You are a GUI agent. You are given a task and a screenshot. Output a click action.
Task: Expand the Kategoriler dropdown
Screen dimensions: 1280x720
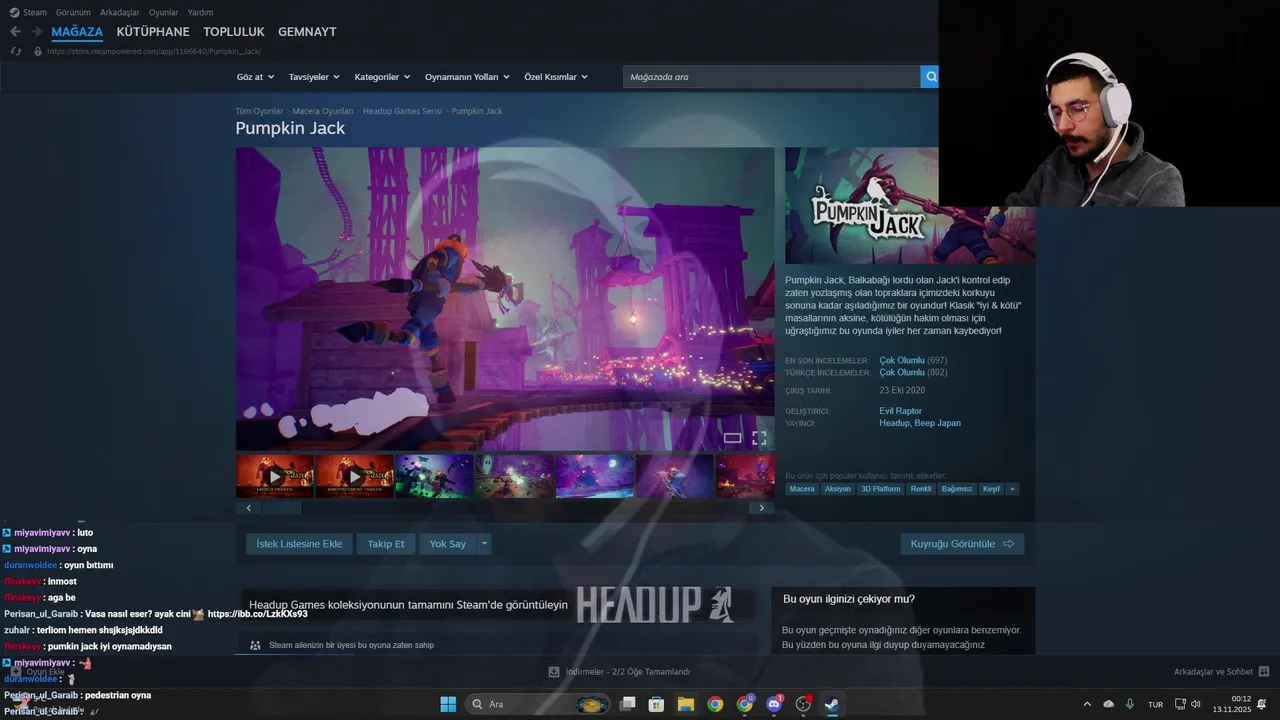[382, 77]
